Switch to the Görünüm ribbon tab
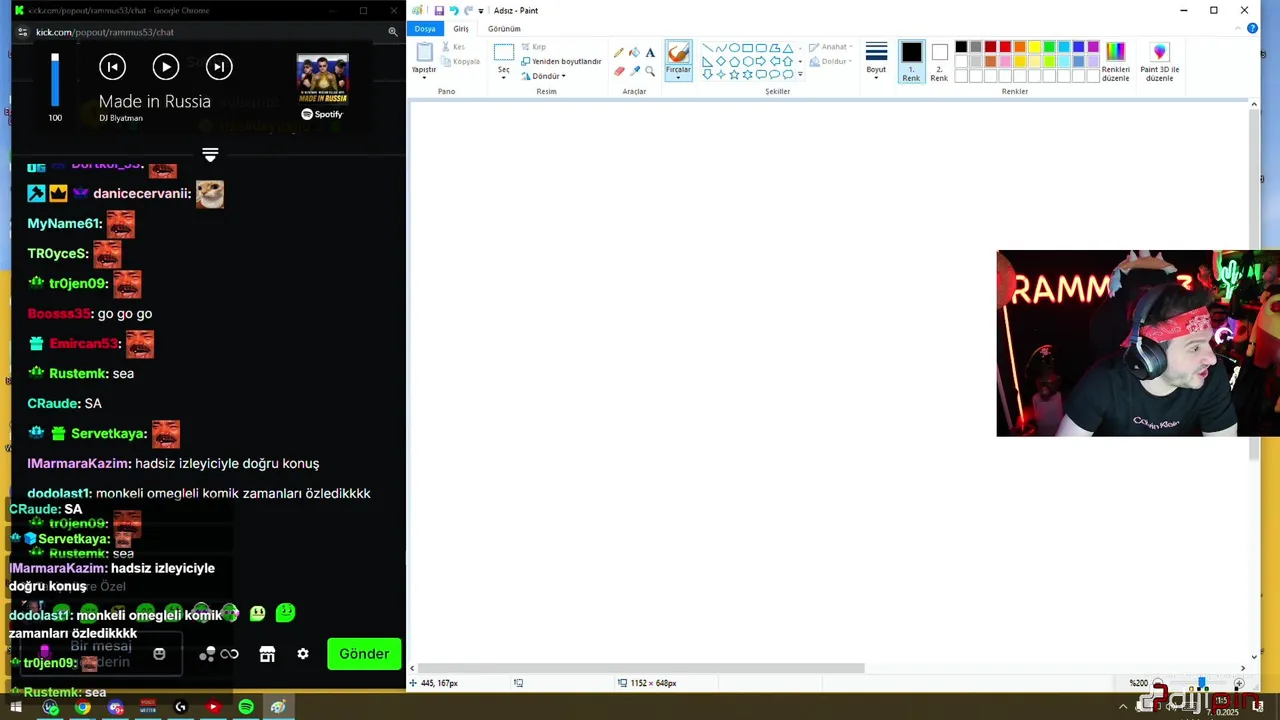 coord(504,29)
